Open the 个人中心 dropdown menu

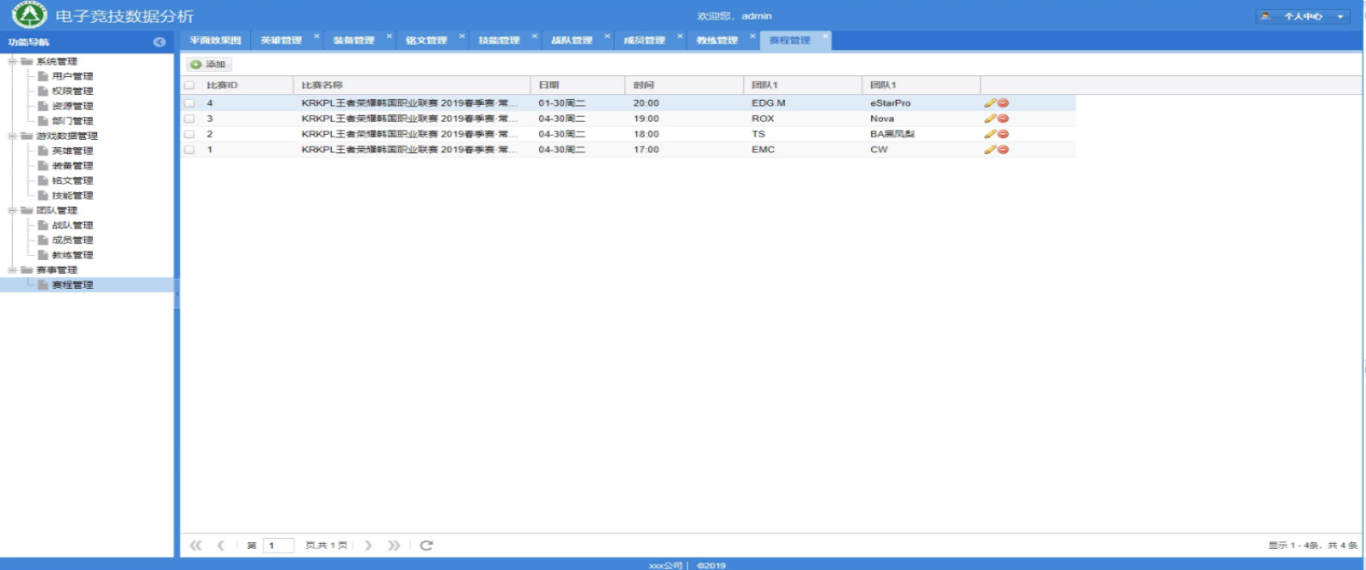tap(1315, 17)
